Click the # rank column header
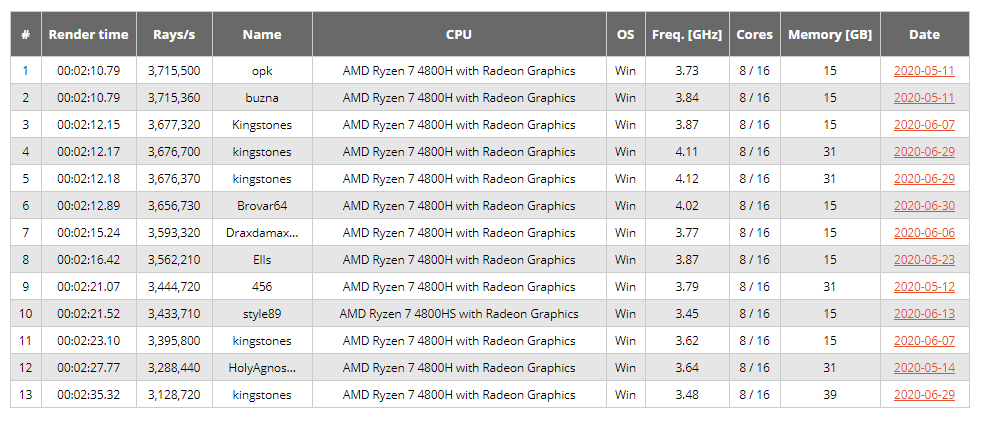 click(25, 34)
